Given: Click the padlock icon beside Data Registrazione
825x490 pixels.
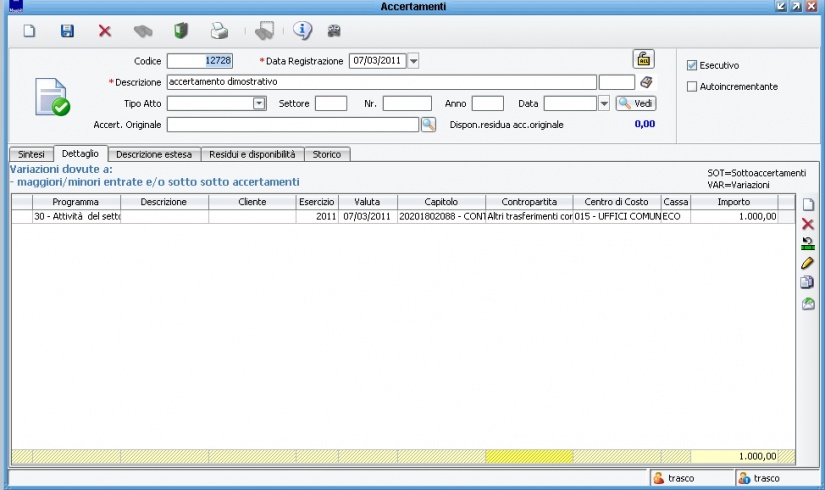Looking at the screenshot, I should [x=644, y=59].
